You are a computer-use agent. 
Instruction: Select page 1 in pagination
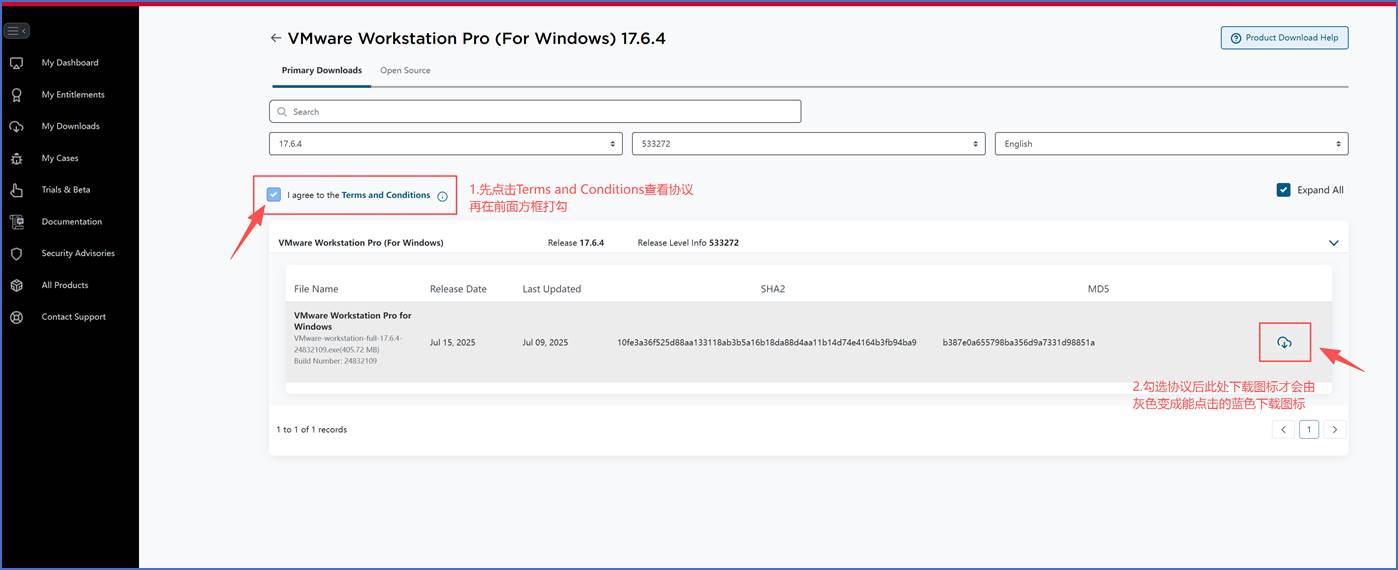click(x=1309, y=429)
